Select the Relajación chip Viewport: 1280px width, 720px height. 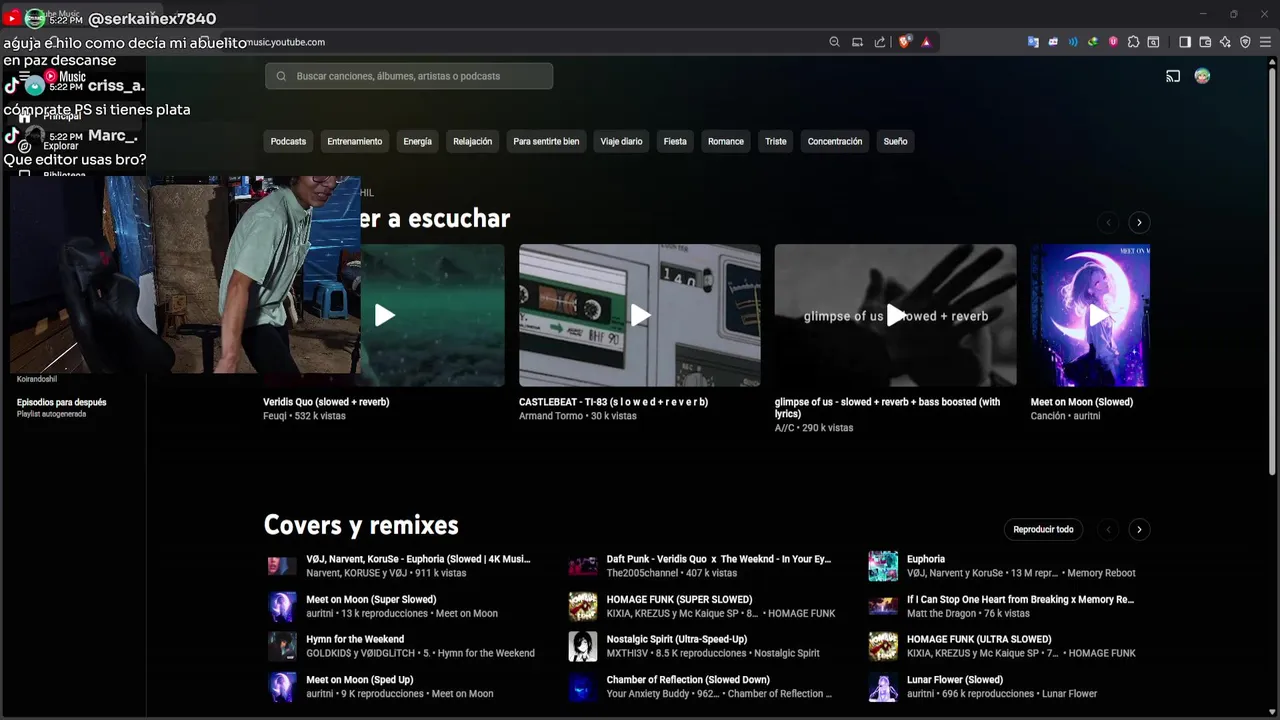472,141
